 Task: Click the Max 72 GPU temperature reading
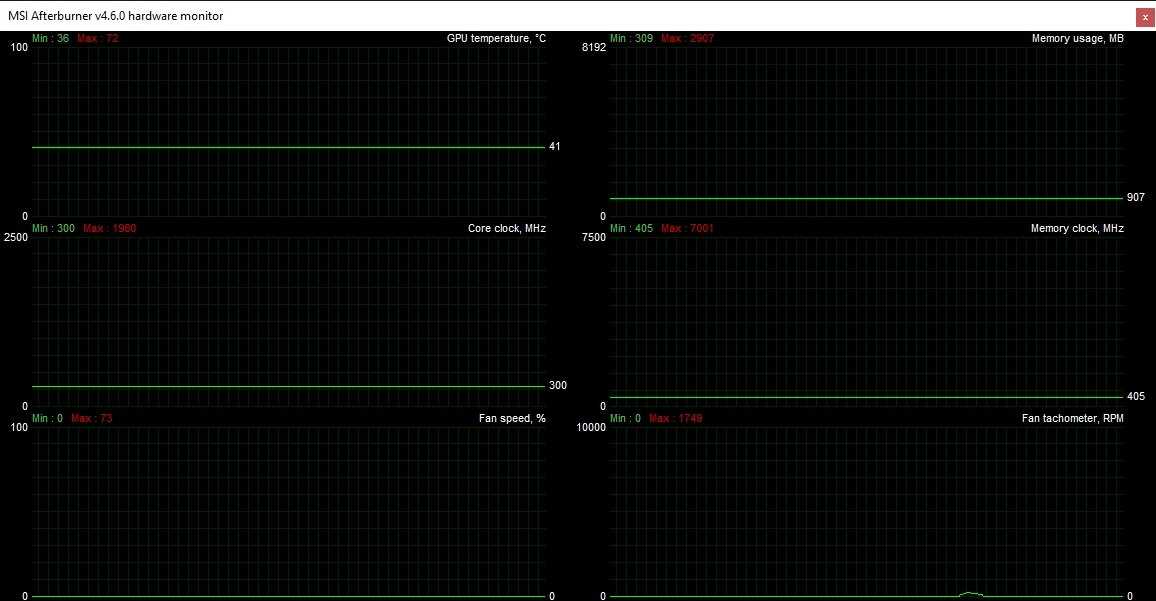tap(97, 38)
